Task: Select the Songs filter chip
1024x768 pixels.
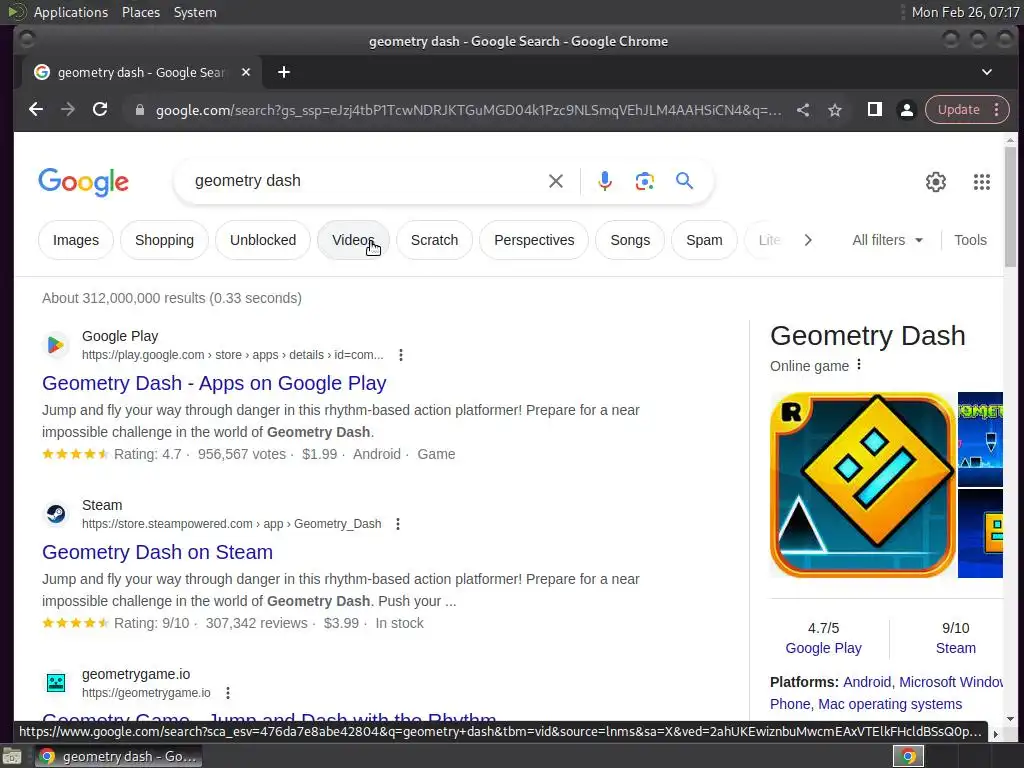Action: coord(630,240)
